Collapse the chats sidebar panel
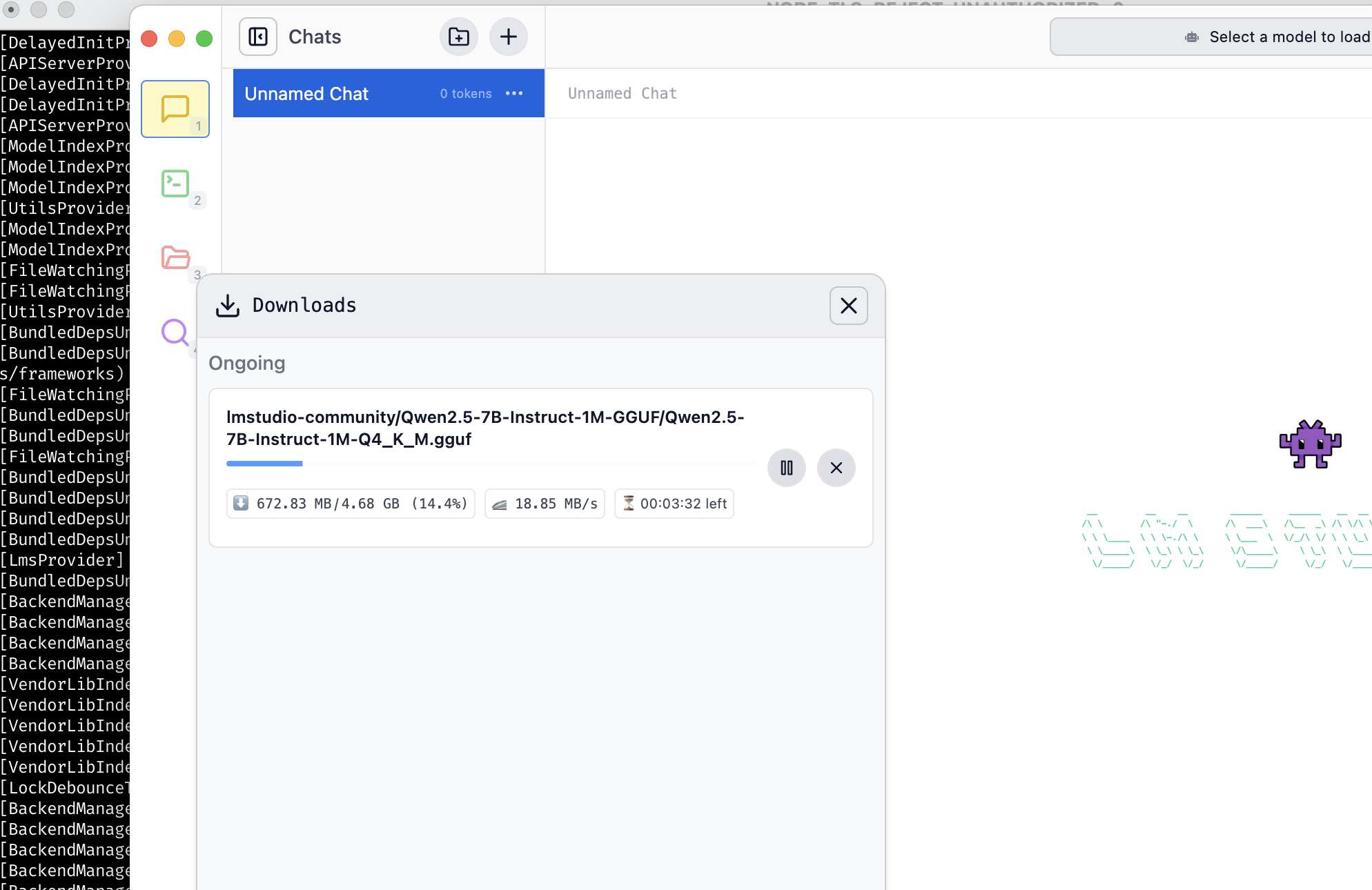 (x=258, y=37)
